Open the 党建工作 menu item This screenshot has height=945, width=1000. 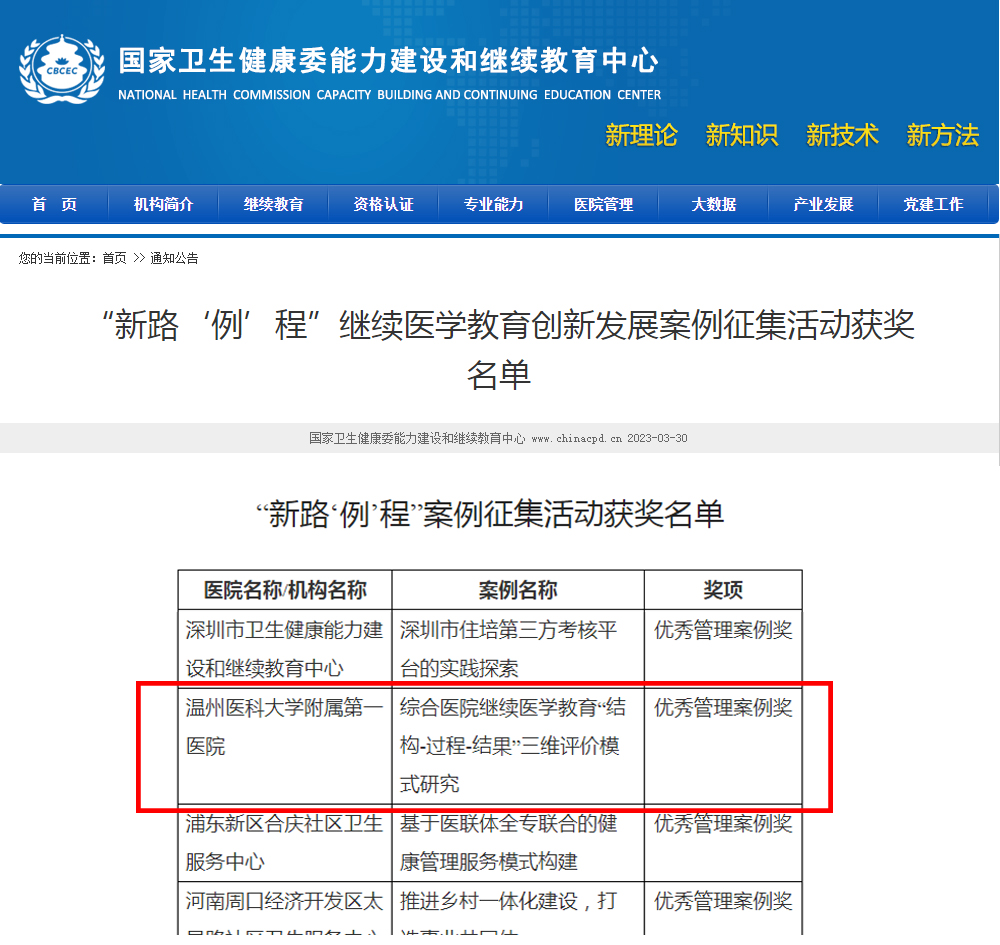933,204
